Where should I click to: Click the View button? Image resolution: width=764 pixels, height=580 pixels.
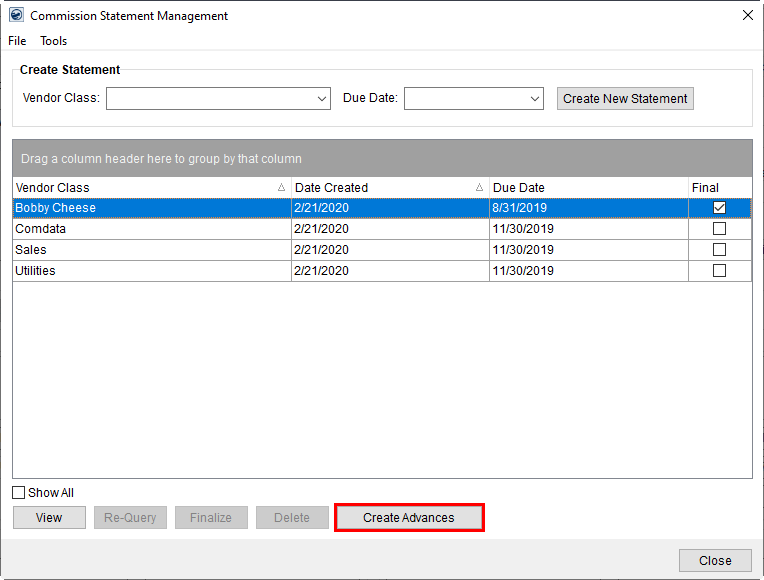[x=49, y=518]
